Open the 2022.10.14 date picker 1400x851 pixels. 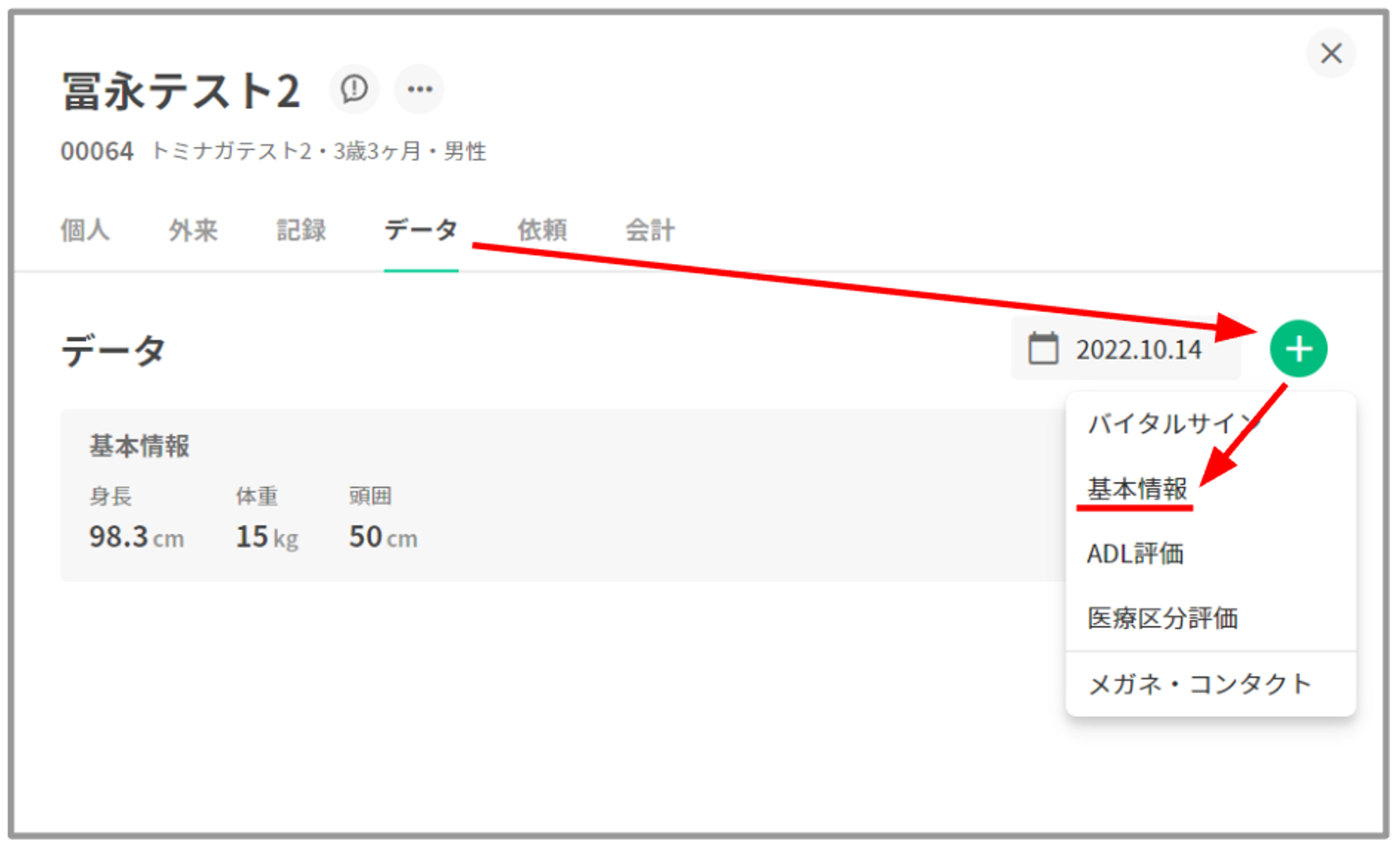point(1138,349)
